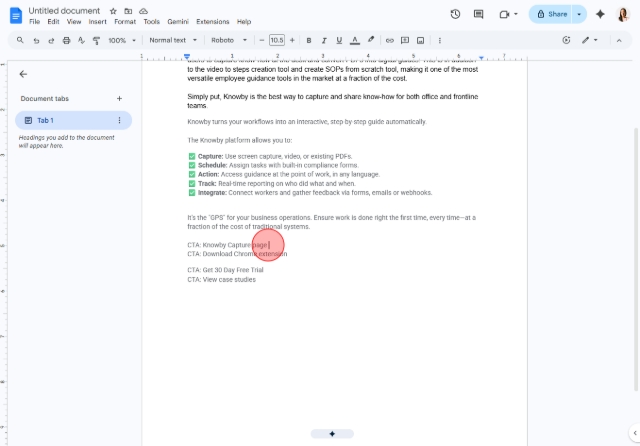This screenshot has width=640, height=446.
Task: Add a comment from toolbar
Action: point(405,40)
